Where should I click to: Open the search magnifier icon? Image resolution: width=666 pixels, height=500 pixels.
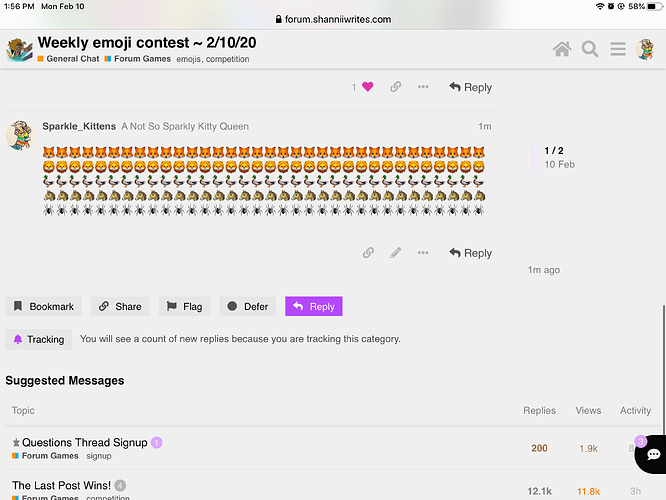[590, 49]
